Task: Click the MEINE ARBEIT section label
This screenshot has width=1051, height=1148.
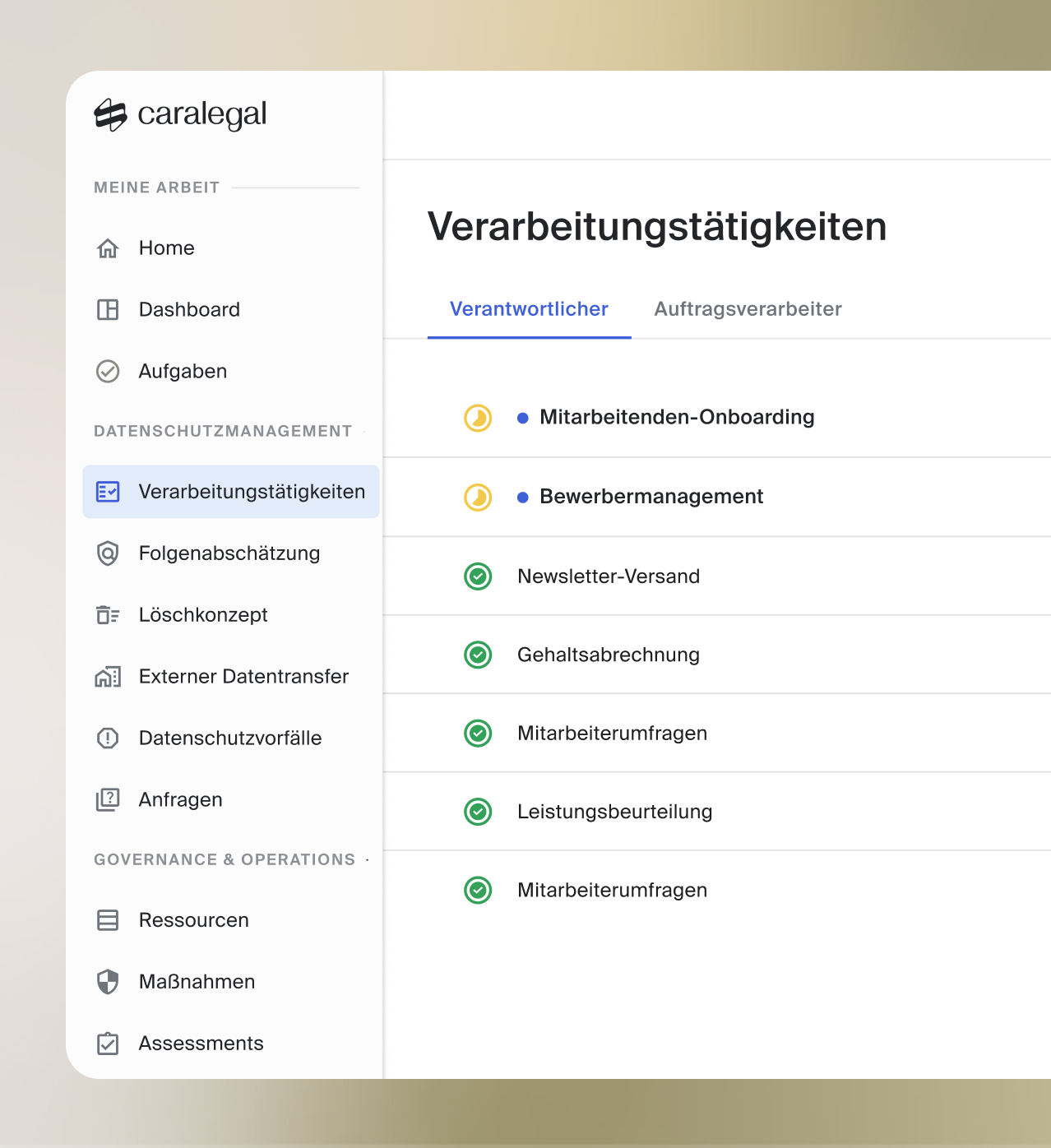Action: pos(156,187)
